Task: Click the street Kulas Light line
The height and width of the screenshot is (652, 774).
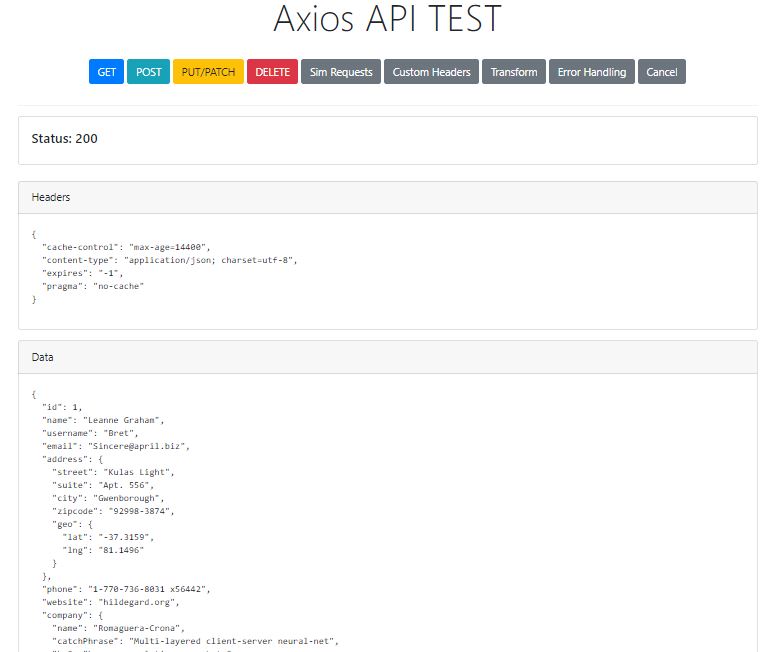Action: coord(114,472)
